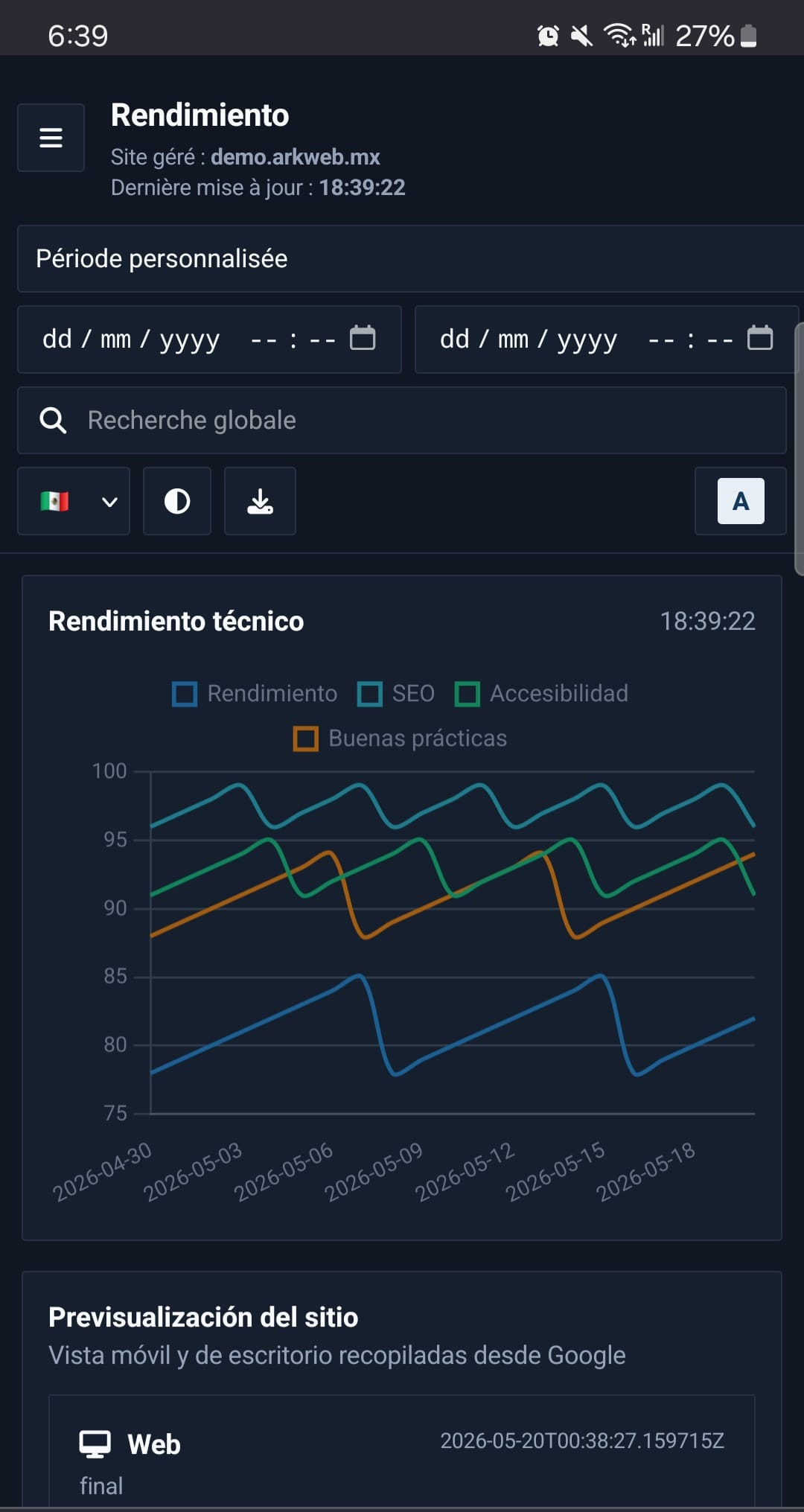Open calendar picker in first date field
The width and height of the screenshot is (804, 1512).
[363, 338]
